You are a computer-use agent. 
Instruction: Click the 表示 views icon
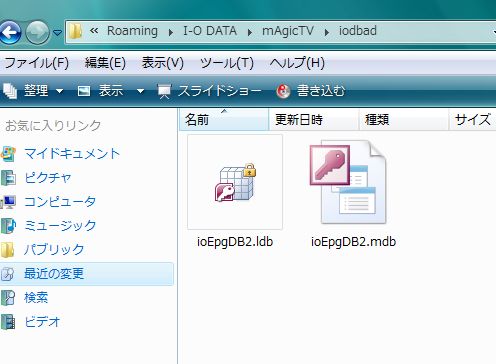coord(84,91)
